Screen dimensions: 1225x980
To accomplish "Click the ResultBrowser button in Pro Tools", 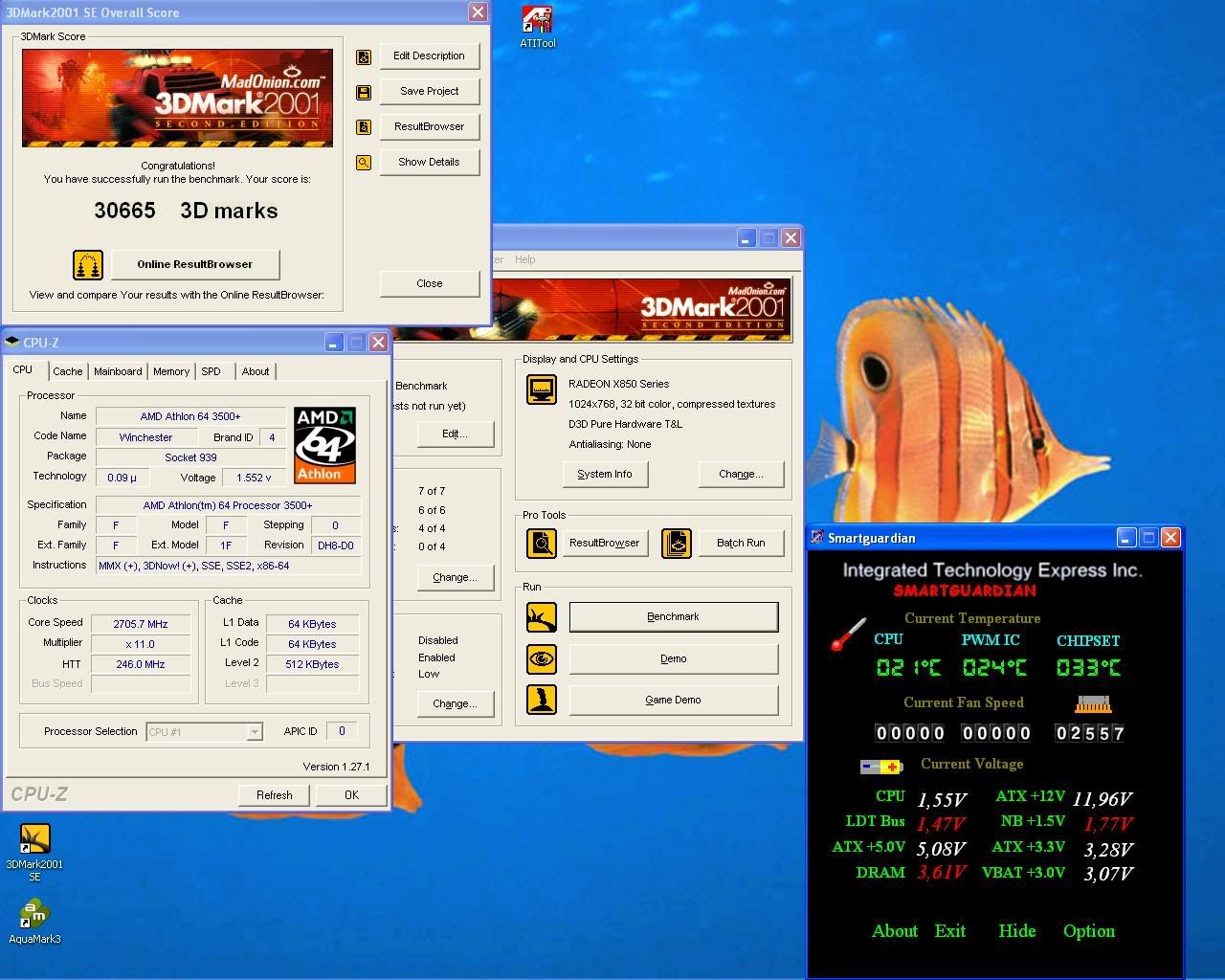I will pos(605,544).
